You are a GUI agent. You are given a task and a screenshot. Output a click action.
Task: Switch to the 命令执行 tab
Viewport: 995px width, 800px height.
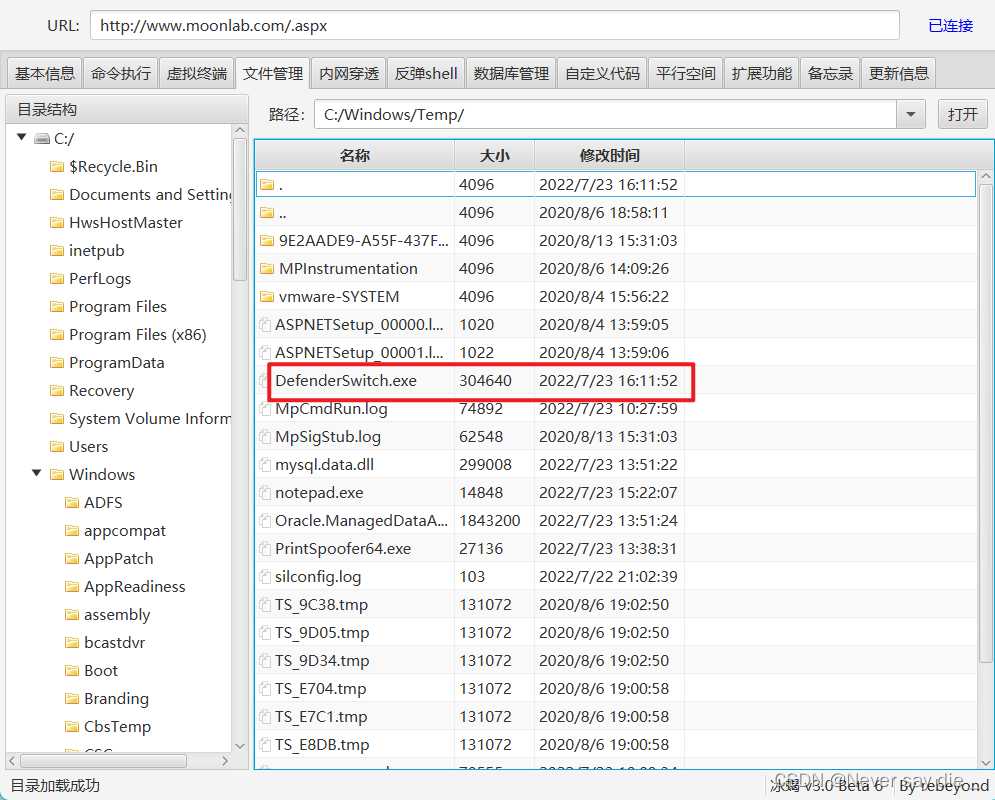coord(121,74)
